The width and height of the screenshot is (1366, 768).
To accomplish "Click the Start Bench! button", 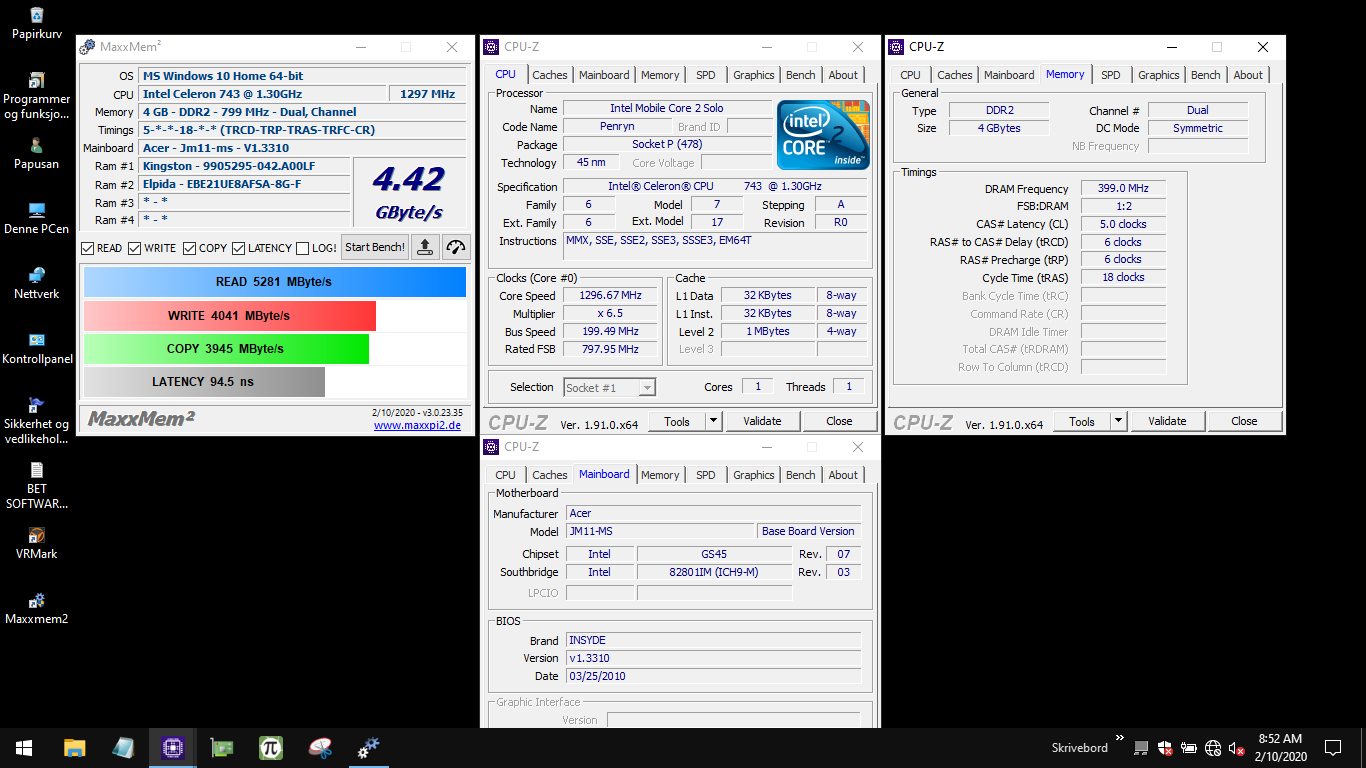I will [375, 247].
